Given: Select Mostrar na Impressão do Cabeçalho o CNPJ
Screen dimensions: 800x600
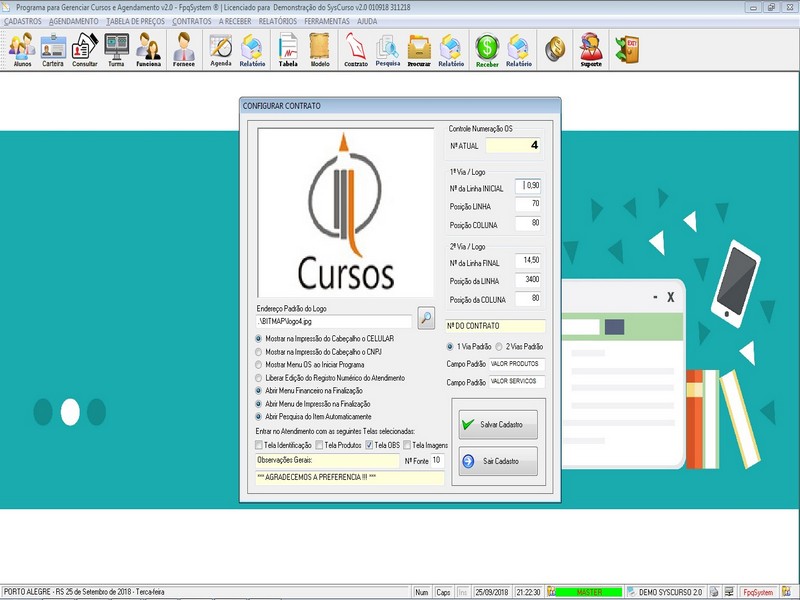Looking at the screenshot, I should click(259, 352).
